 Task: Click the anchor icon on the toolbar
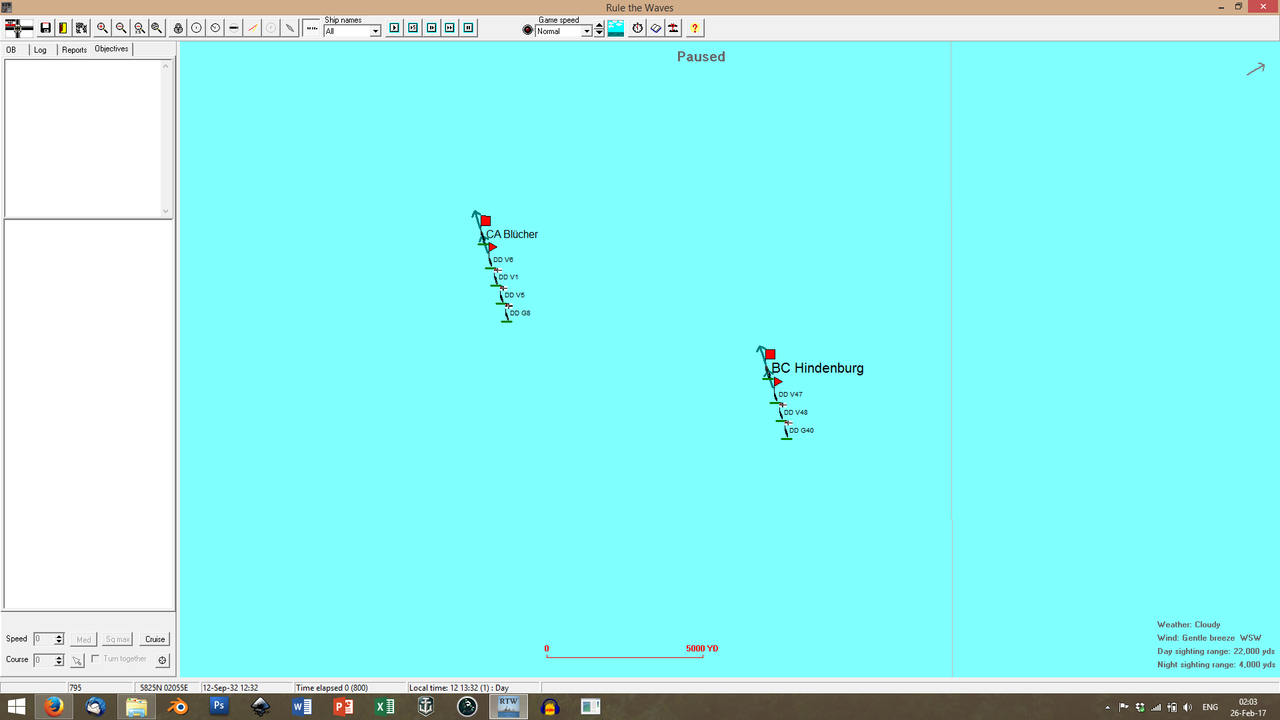pyautogui.click(x=177, y=27)
